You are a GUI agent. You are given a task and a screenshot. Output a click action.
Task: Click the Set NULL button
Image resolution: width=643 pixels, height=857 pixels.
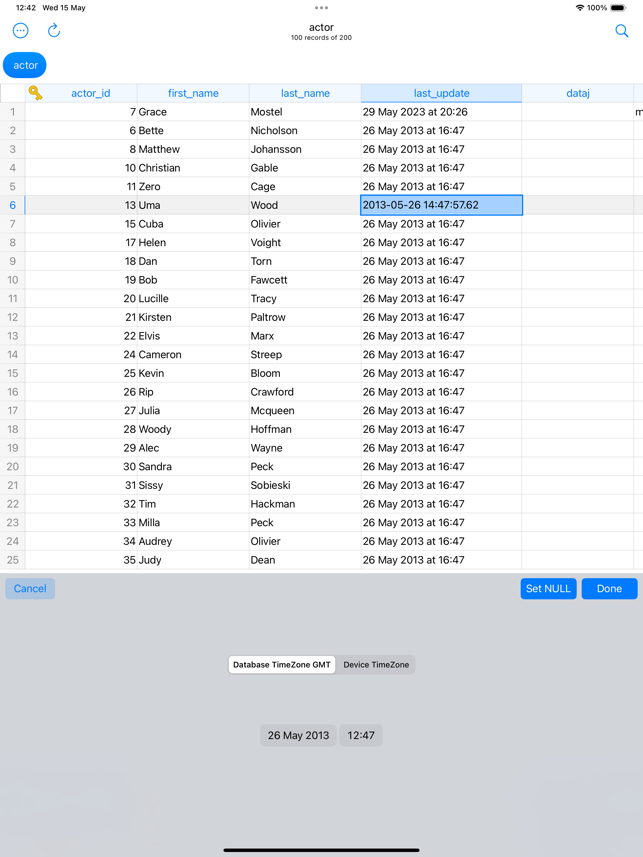pyautogui.click(x=548, y=589)
